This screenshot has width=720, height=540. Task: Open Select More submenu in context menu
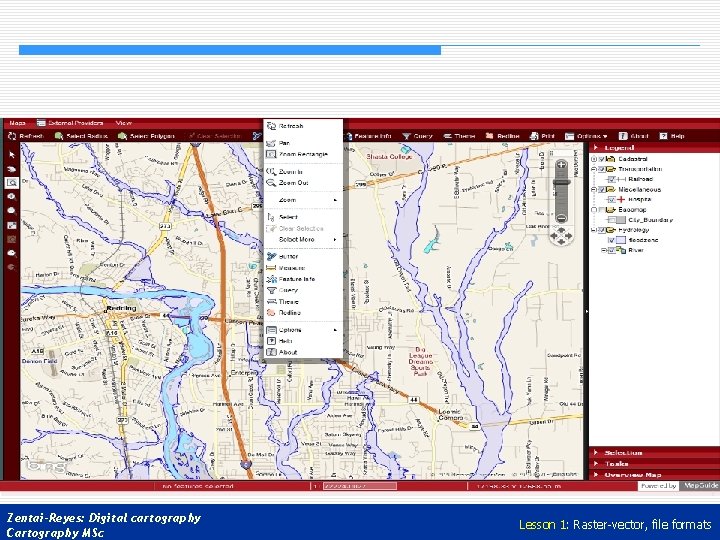[x=304, y=239]
